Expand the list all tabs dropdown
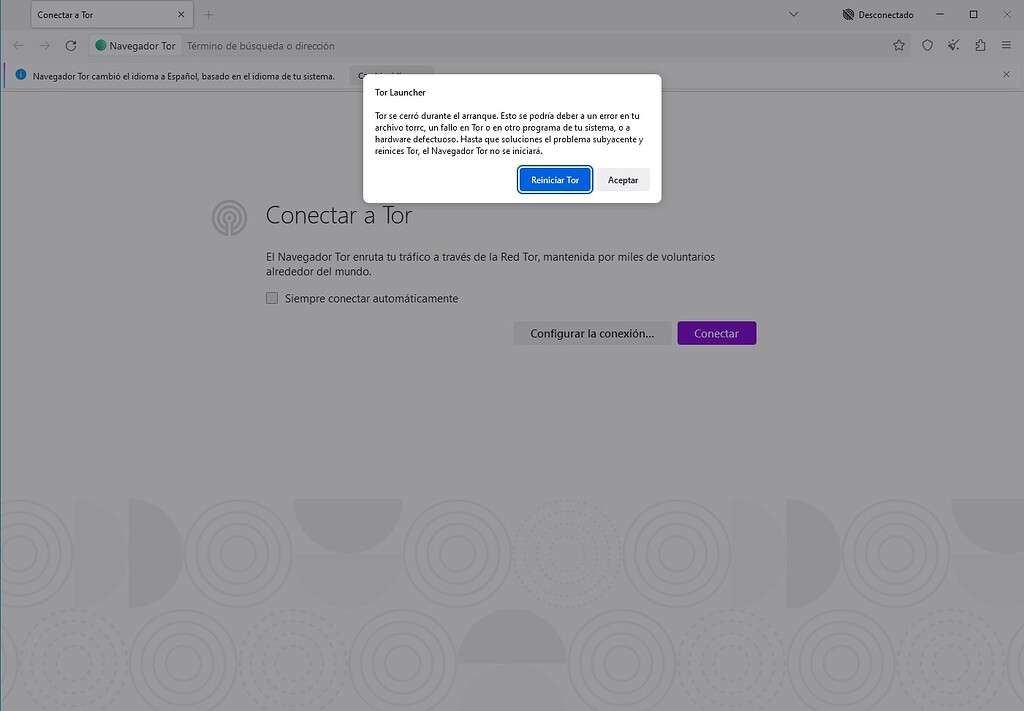 pos(793,15)
